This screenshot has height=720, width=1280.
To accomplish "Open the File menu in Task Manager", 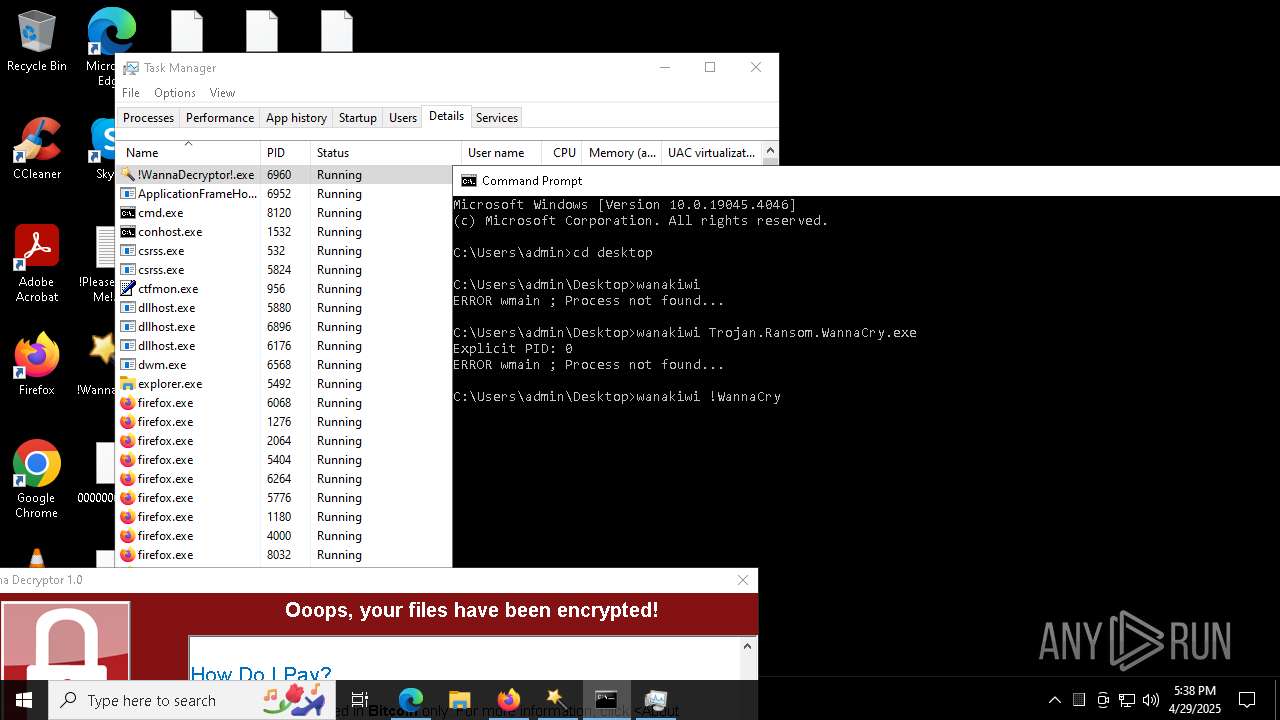I will tap(131, 93).
